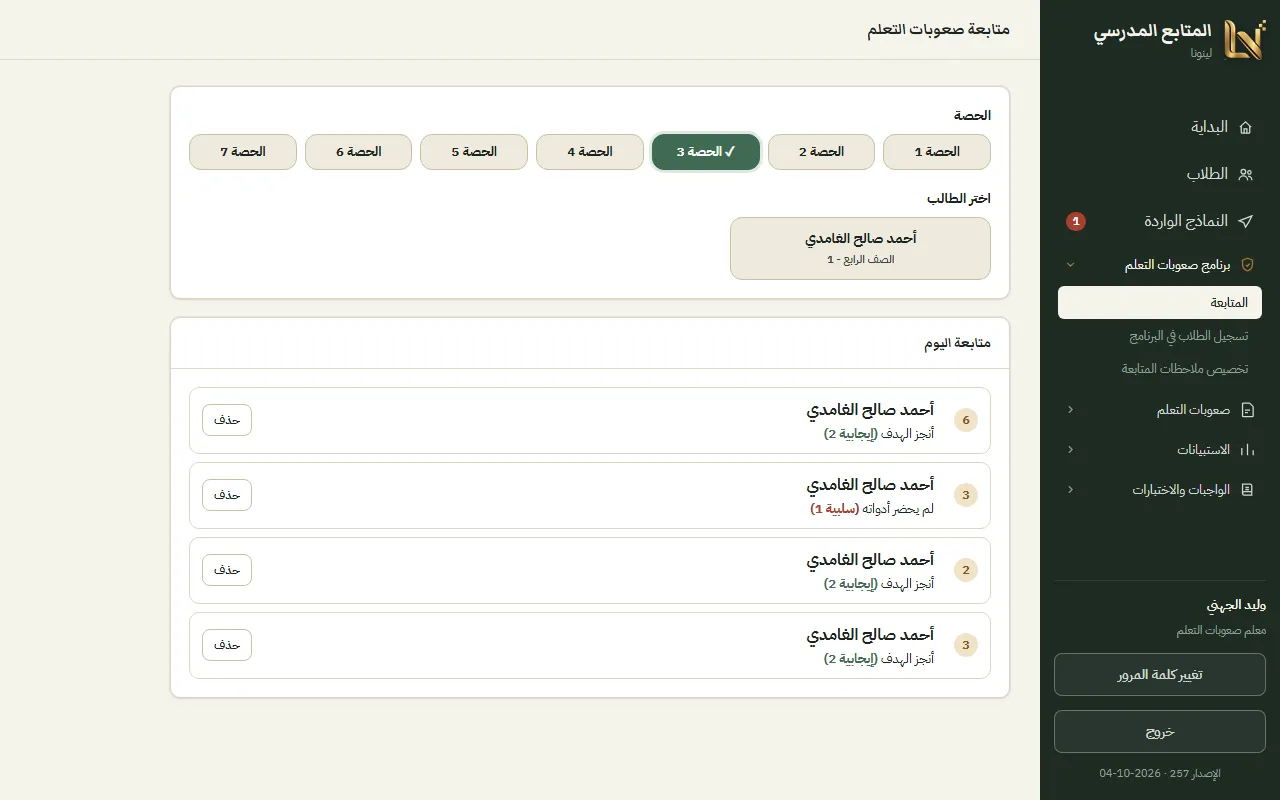Select period button الحصة 1
The image size is (1280, 800).
click(x=937, y=152)
